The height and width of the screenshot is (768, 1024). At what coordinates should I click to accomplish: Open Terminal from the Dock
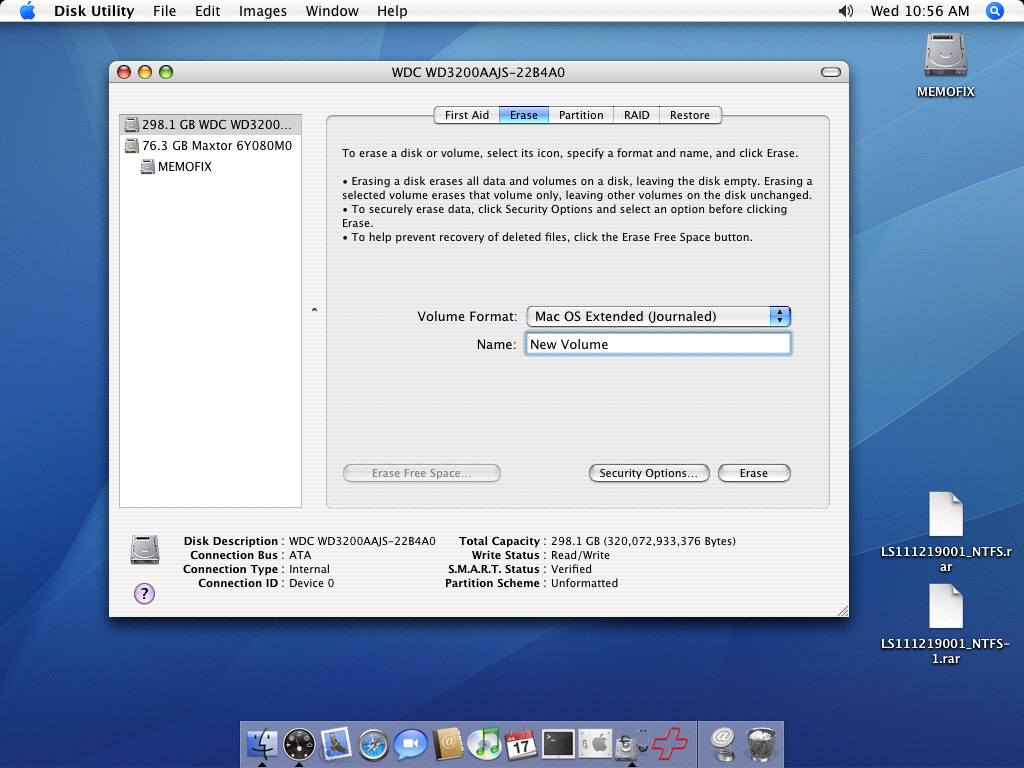[x=558, y=744]
